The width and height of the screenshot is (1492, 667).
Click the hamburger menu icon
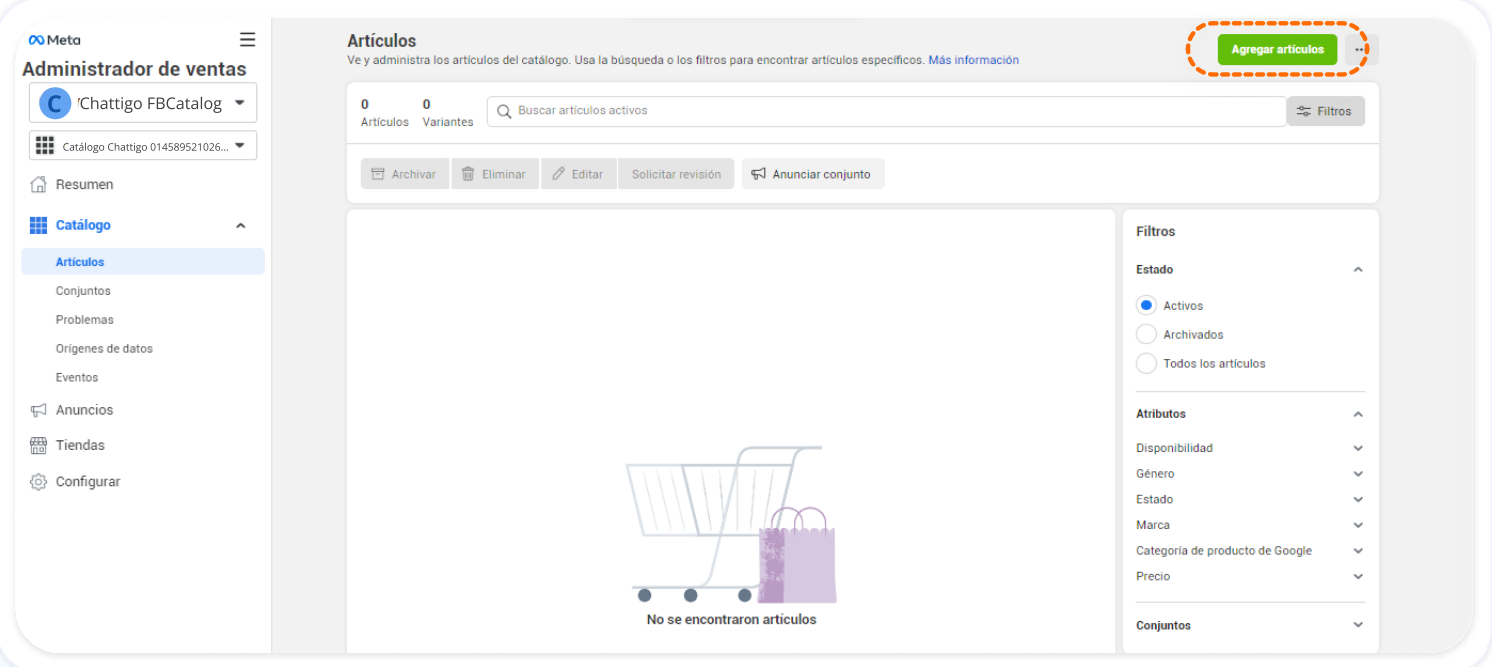[247, 40]
